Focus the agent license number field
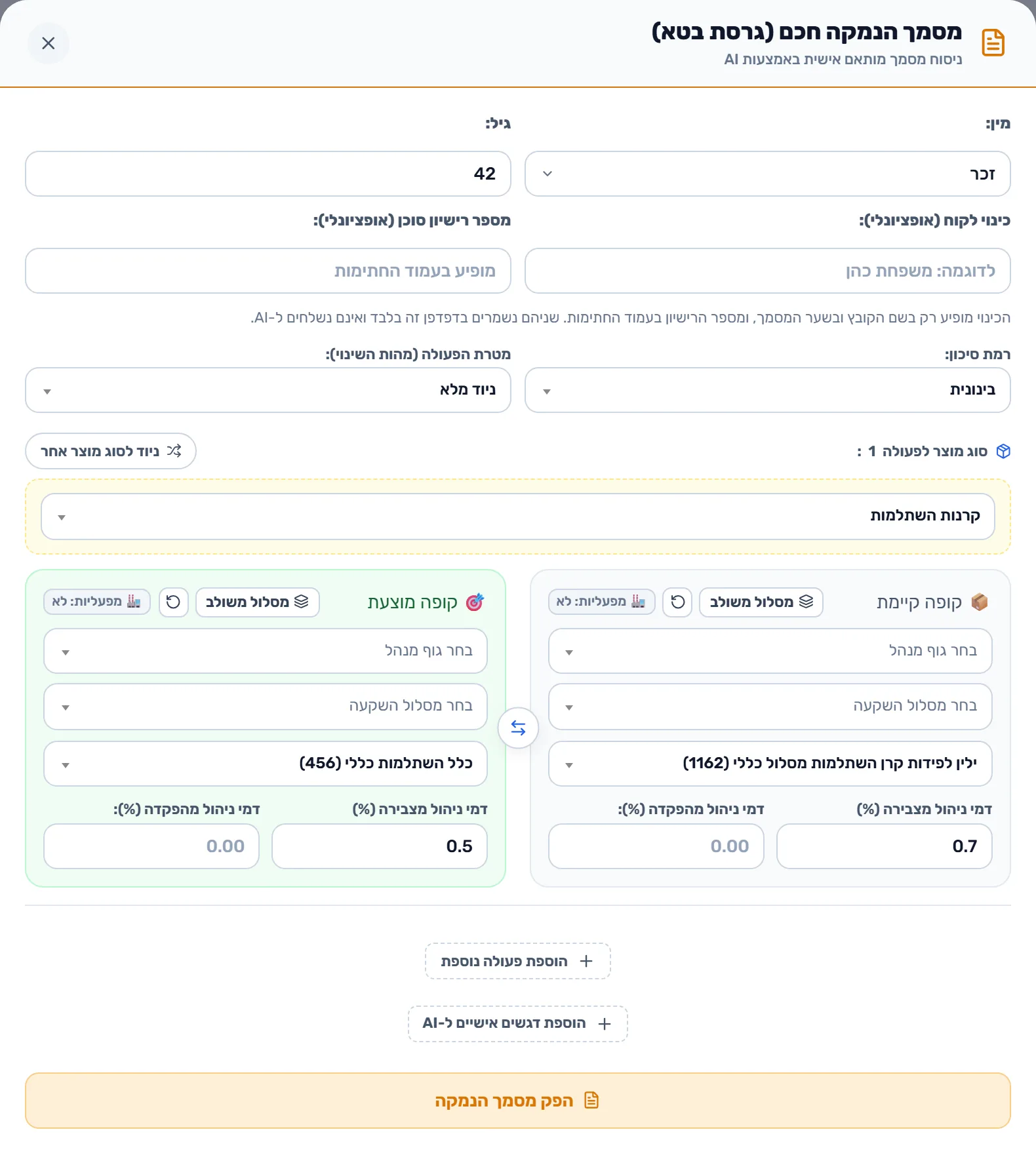The image size is (1036, 1155). click(x=268, y=271)
